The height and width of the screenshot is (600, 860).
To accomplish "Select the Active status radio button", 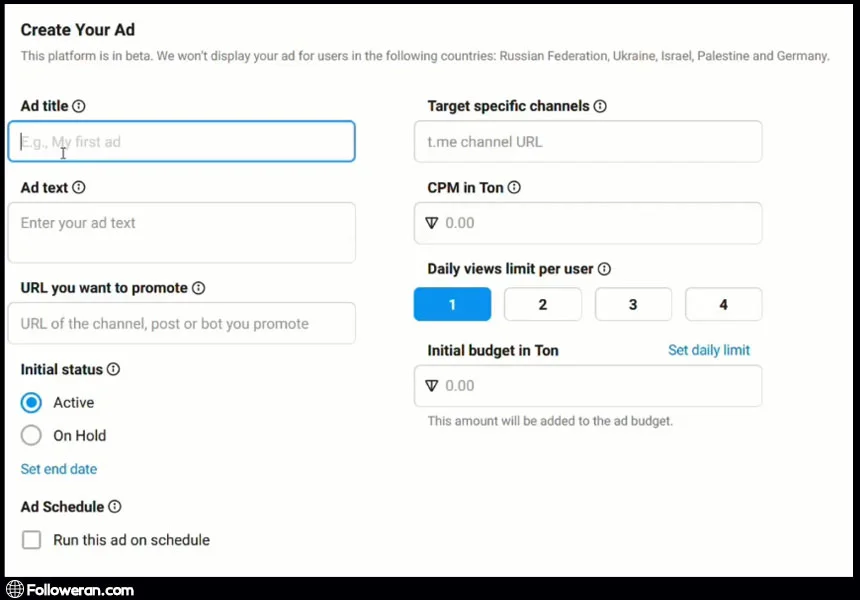I will [x=32, y=402].
